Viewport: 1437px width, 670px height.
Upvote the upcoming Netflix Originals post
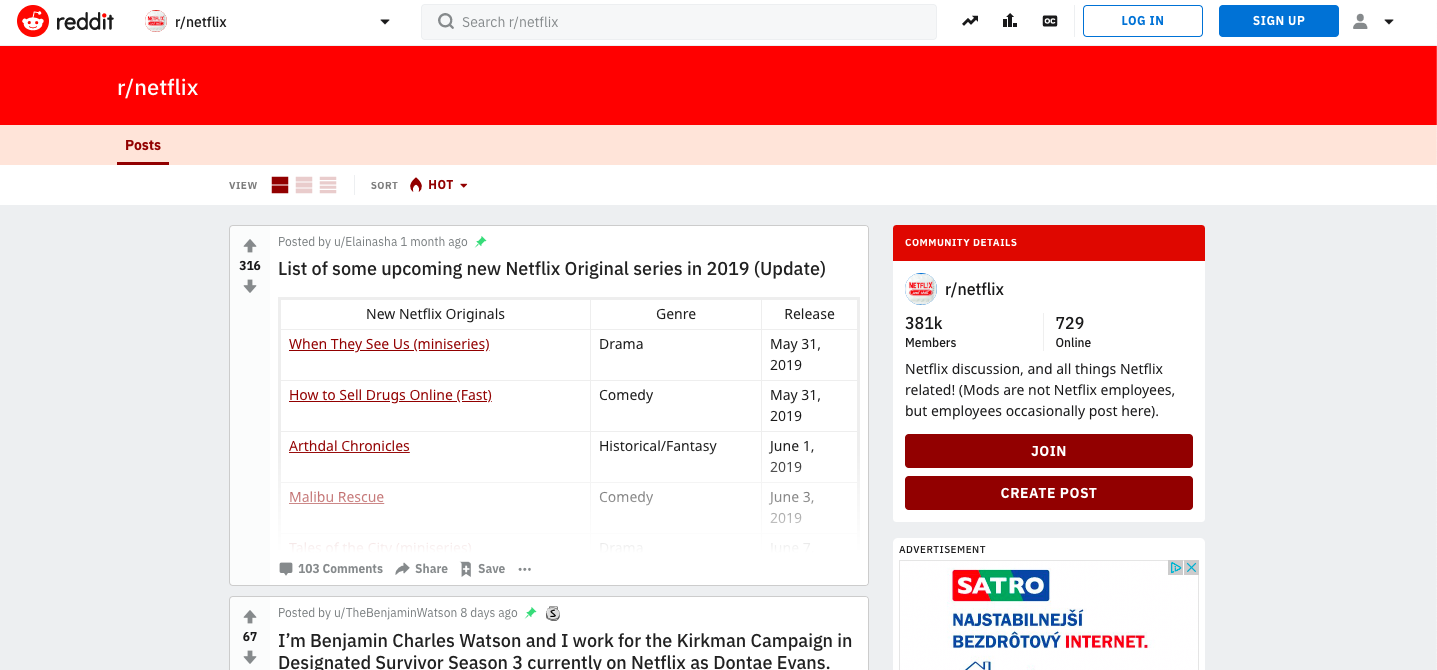pos(250,246)
